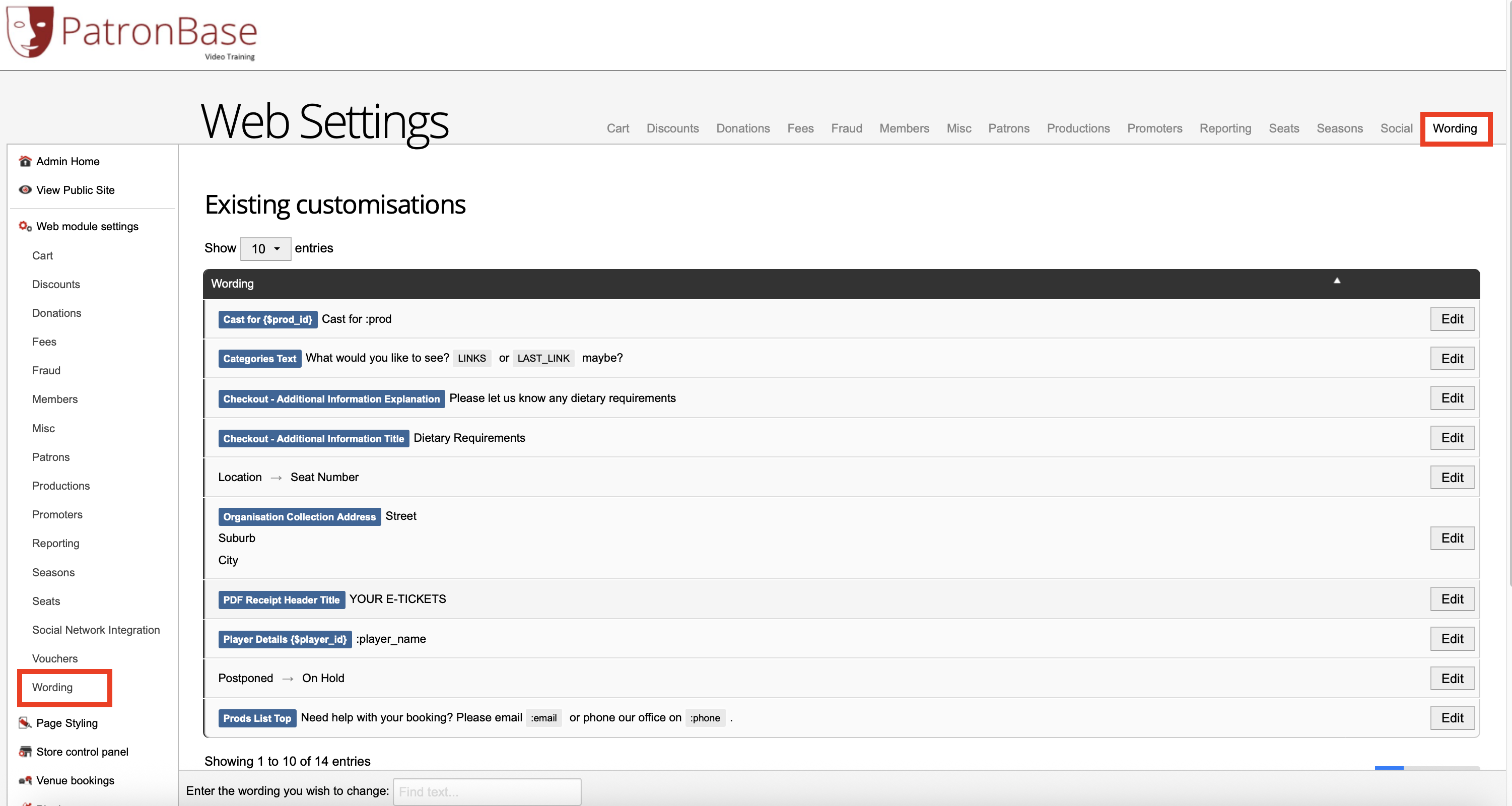The image size is (1512, 806).
Task: Open the Show entries count dropdown
Action: click(265, 249)
